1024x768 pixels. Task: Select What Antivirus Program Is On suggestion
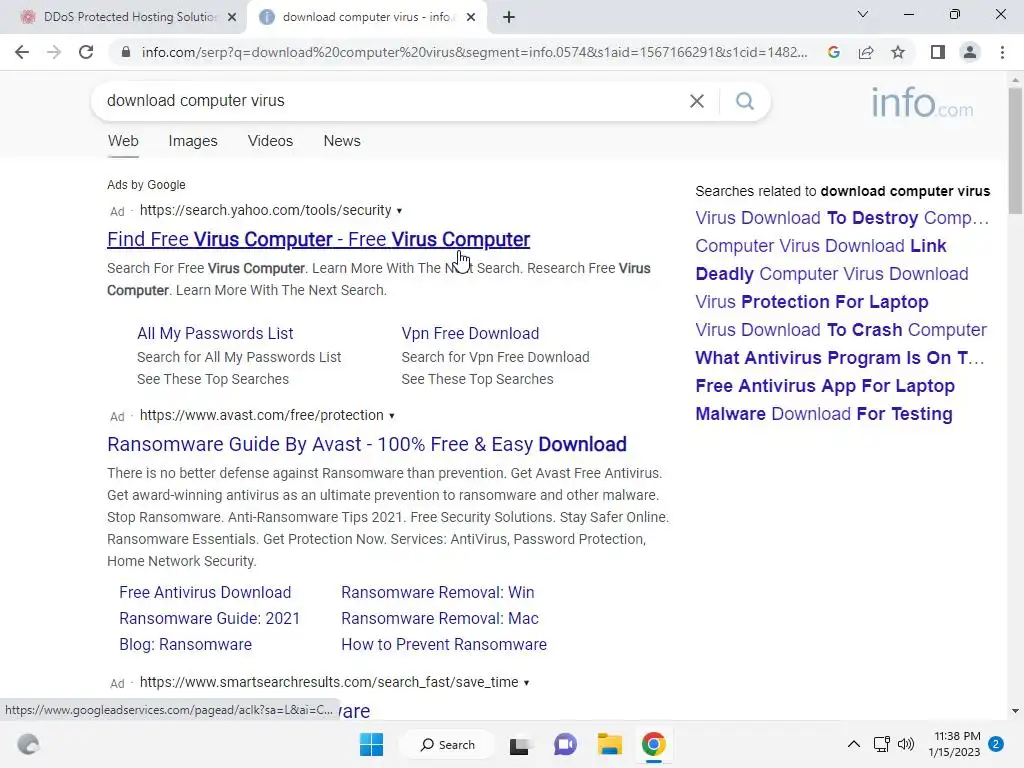coord(840,359)
